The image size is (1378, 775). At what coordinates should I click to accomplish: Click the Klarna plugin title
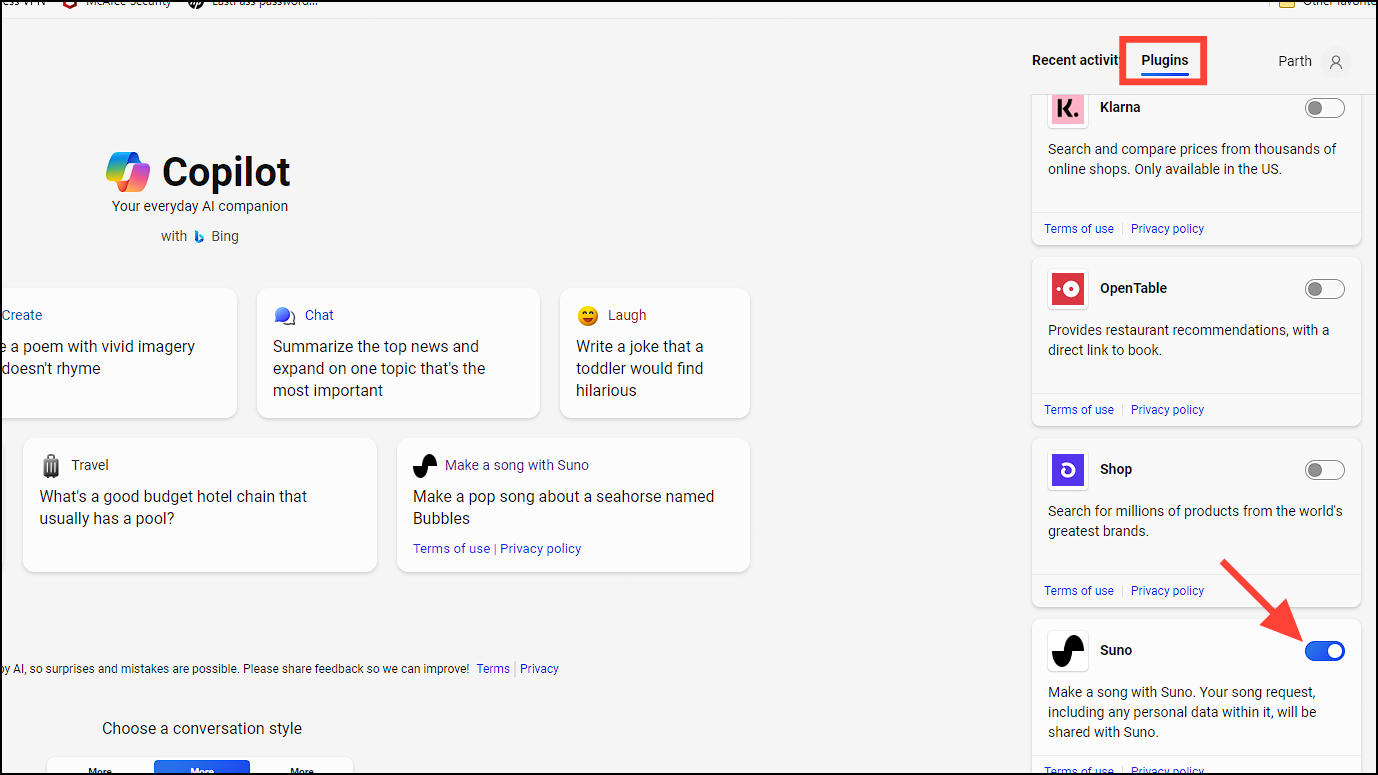(1120, 107)
